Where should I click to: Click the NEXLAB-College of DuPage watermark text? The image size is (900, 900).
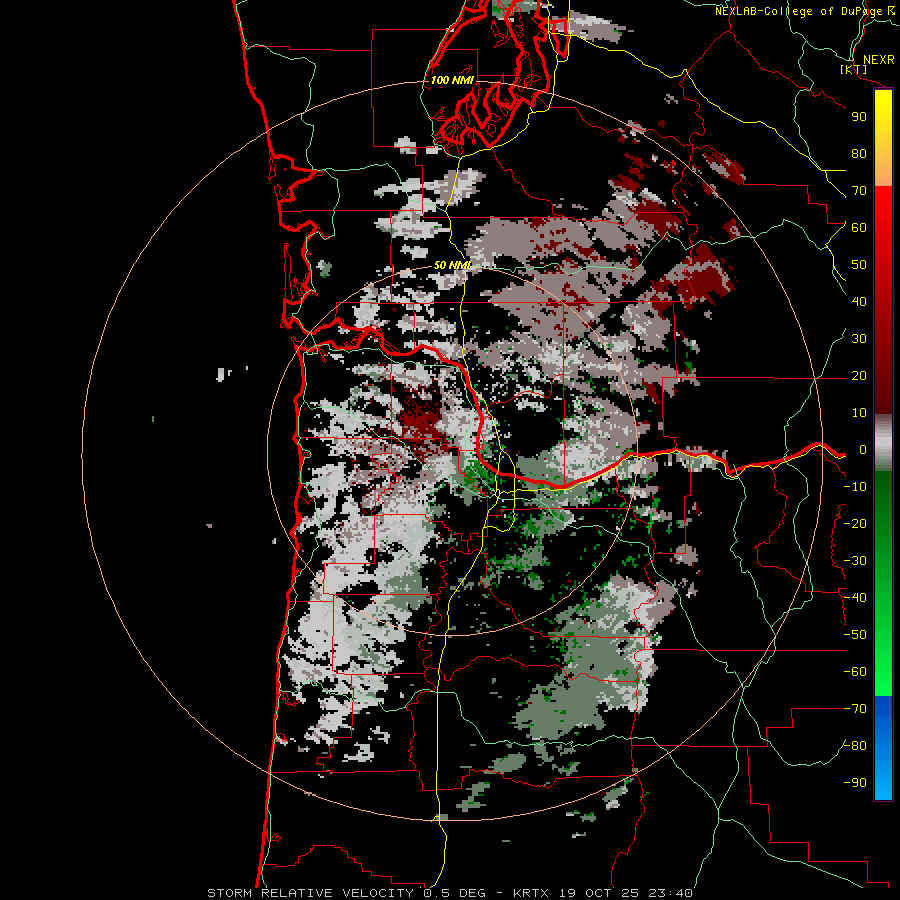pos(798,11)
